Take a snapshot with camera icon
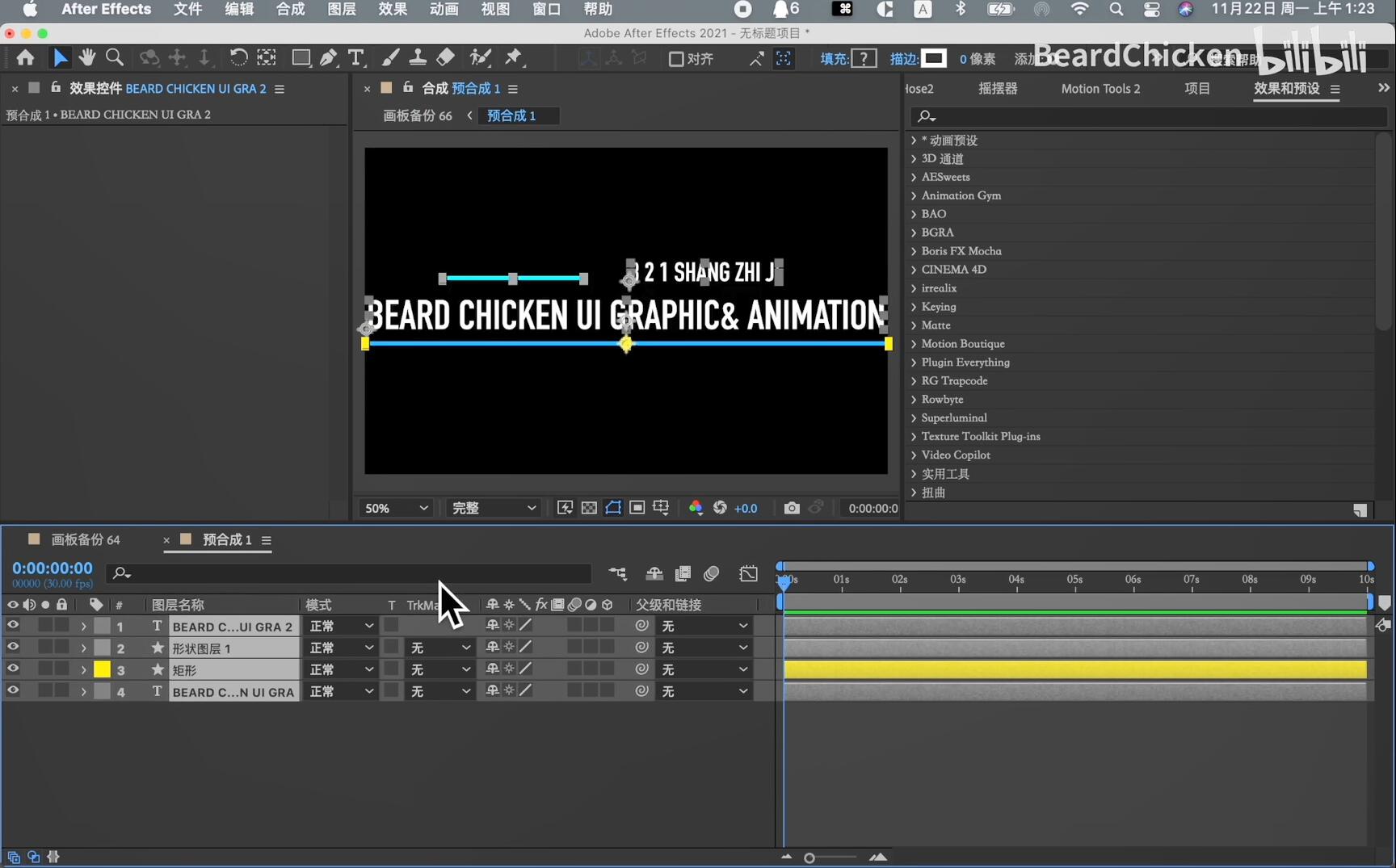Viewport: 1396px width, 868px height. pyautogui.click(x=792, y=508)
